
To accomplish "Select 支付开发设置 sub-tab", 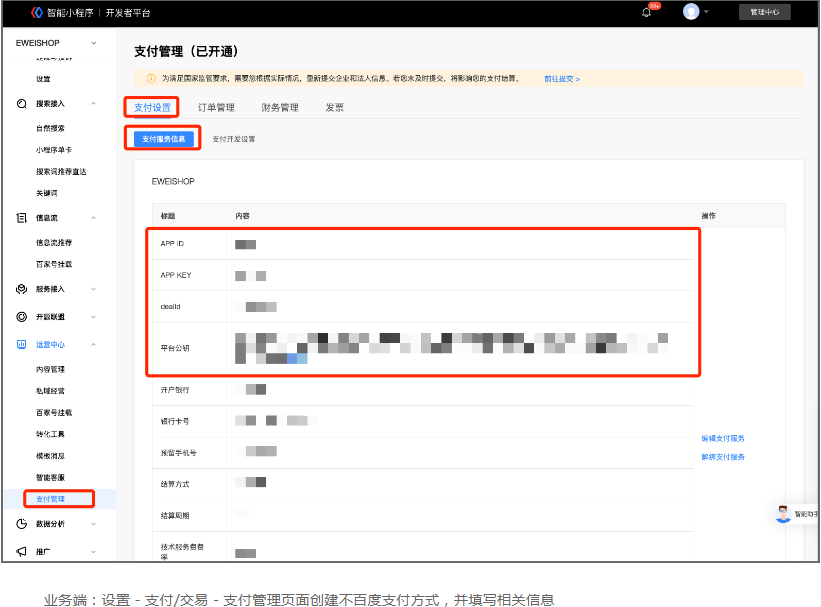I will click(x=234, y=139).
